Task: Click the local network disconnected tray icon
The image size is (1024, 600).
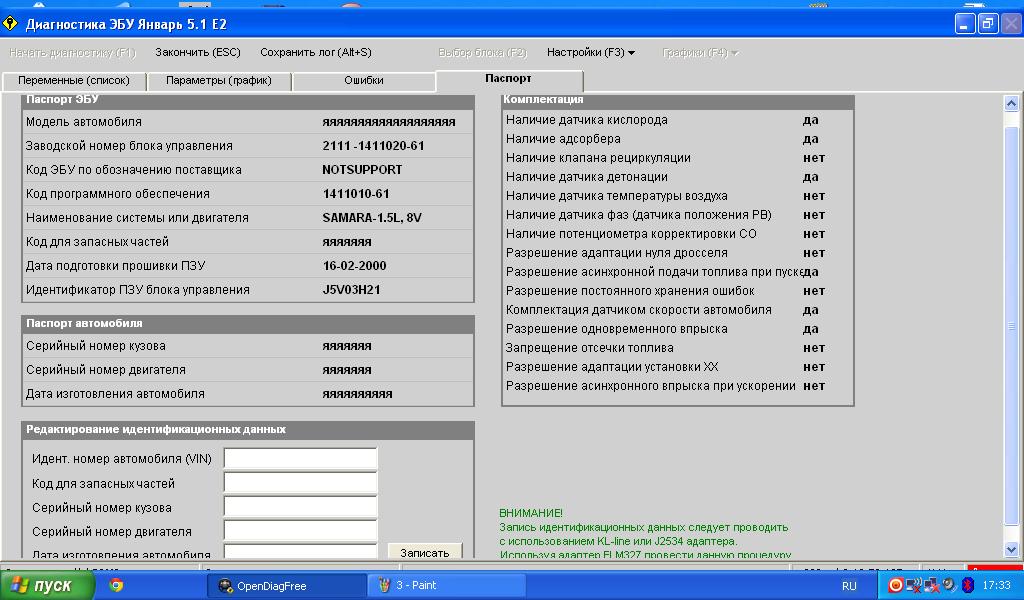Action: pos(931,585)
